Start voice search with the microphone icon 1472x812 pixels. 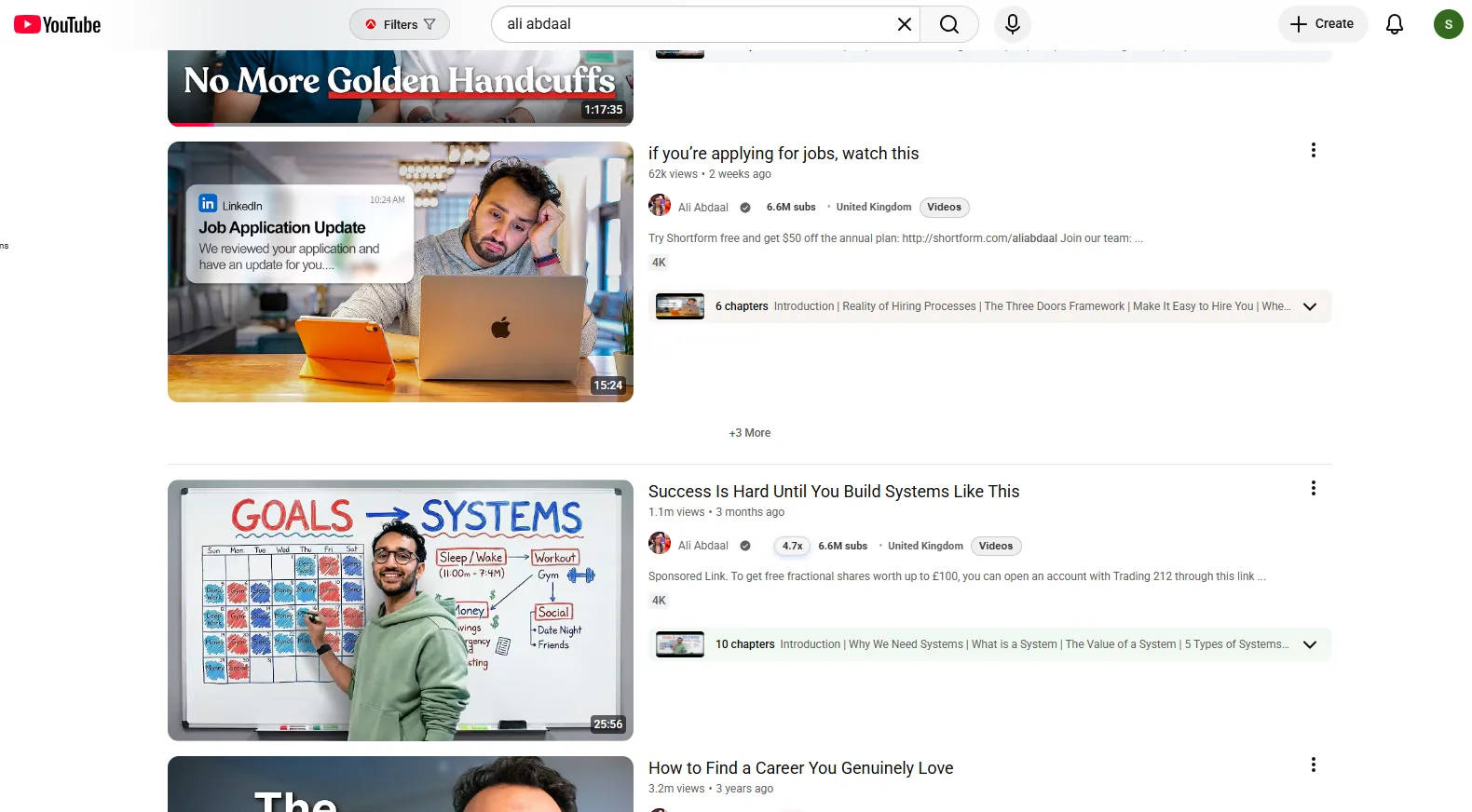click(1013, 24)
